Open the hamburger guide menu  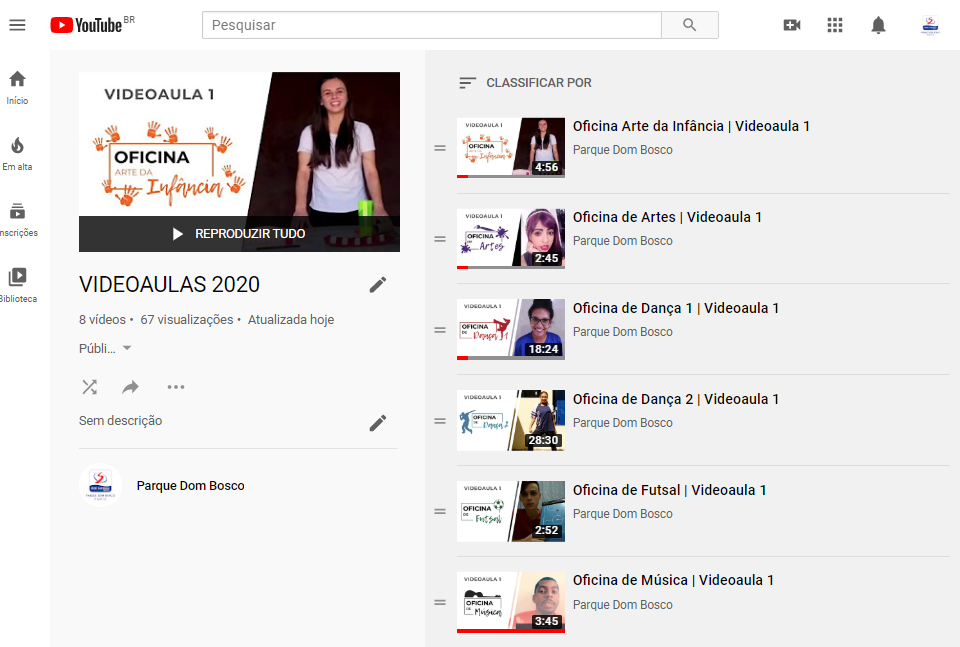click(17, 25)
